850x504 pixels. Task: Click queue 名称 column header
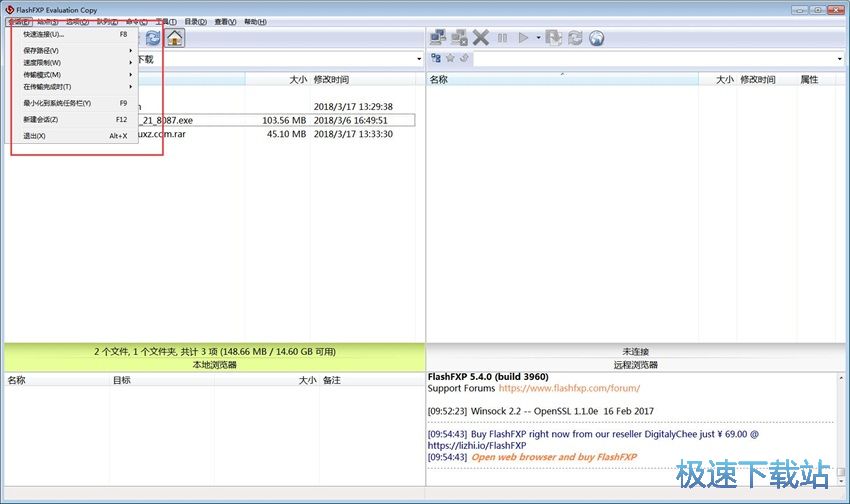57,380
